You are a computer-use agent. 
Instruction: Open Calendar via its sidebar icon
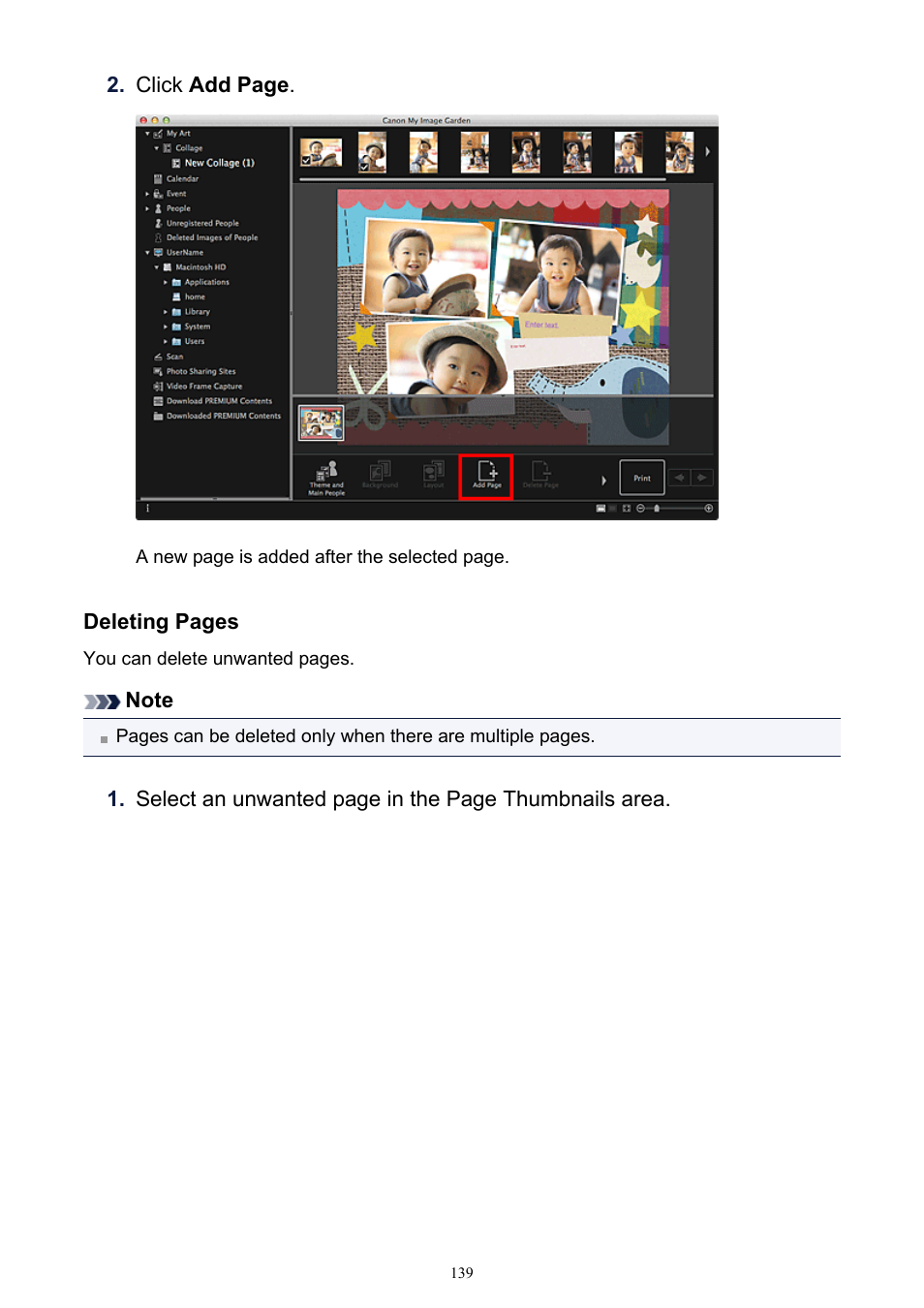(x=158, y=178)
